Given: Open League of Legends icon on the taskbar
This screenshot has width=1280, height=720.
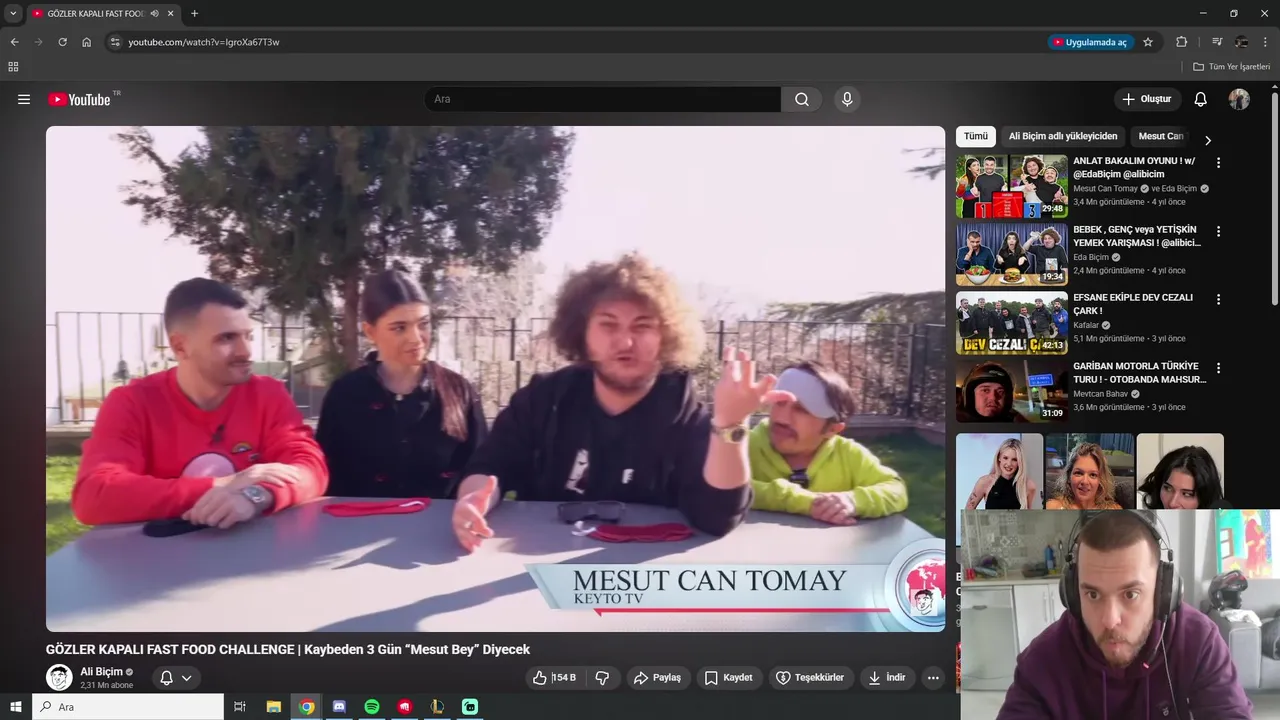Looking at the screenshot, I should (x=437, y=707).
